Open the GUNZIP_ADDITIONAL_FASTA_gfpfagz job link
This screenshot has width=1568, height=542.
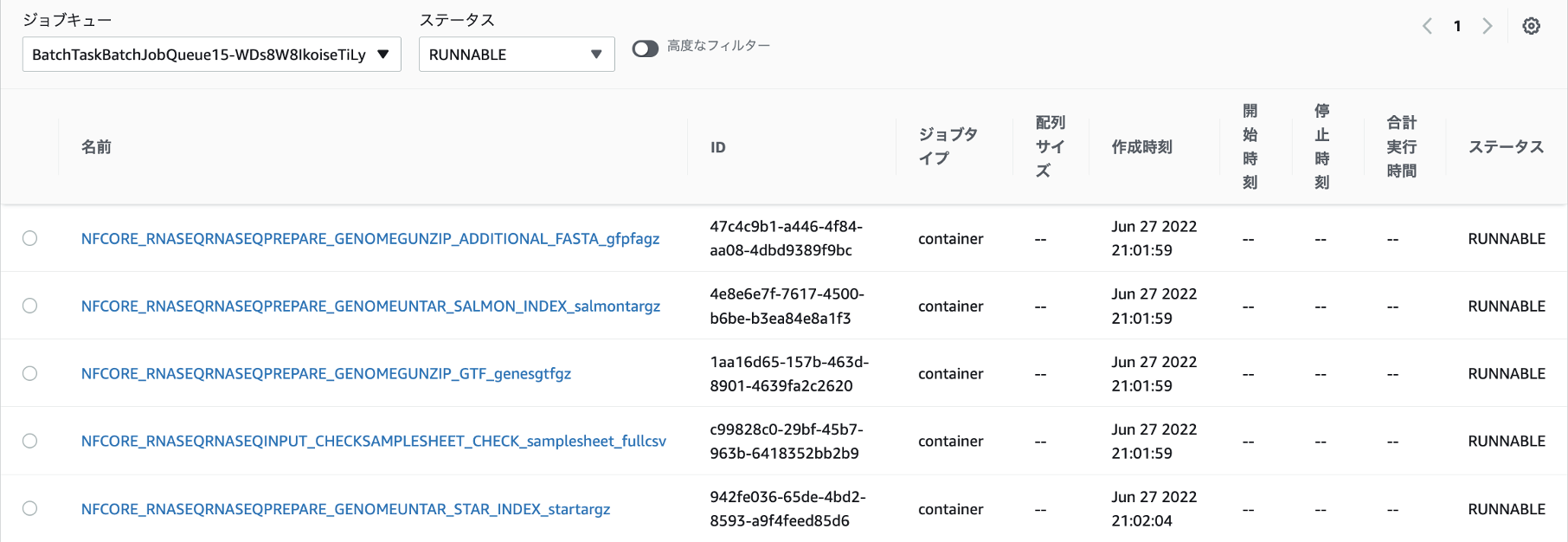[x=370, y=238]
